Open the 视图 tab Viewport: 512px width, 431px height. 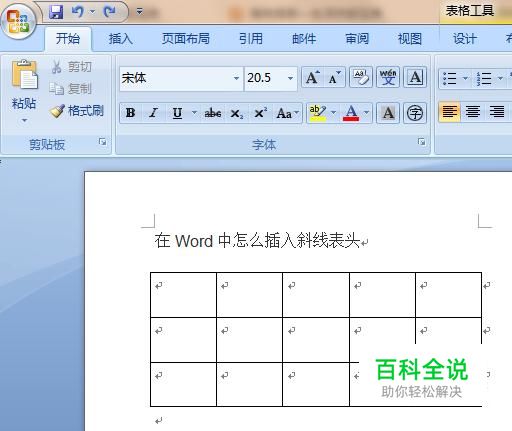pos(410,39)
